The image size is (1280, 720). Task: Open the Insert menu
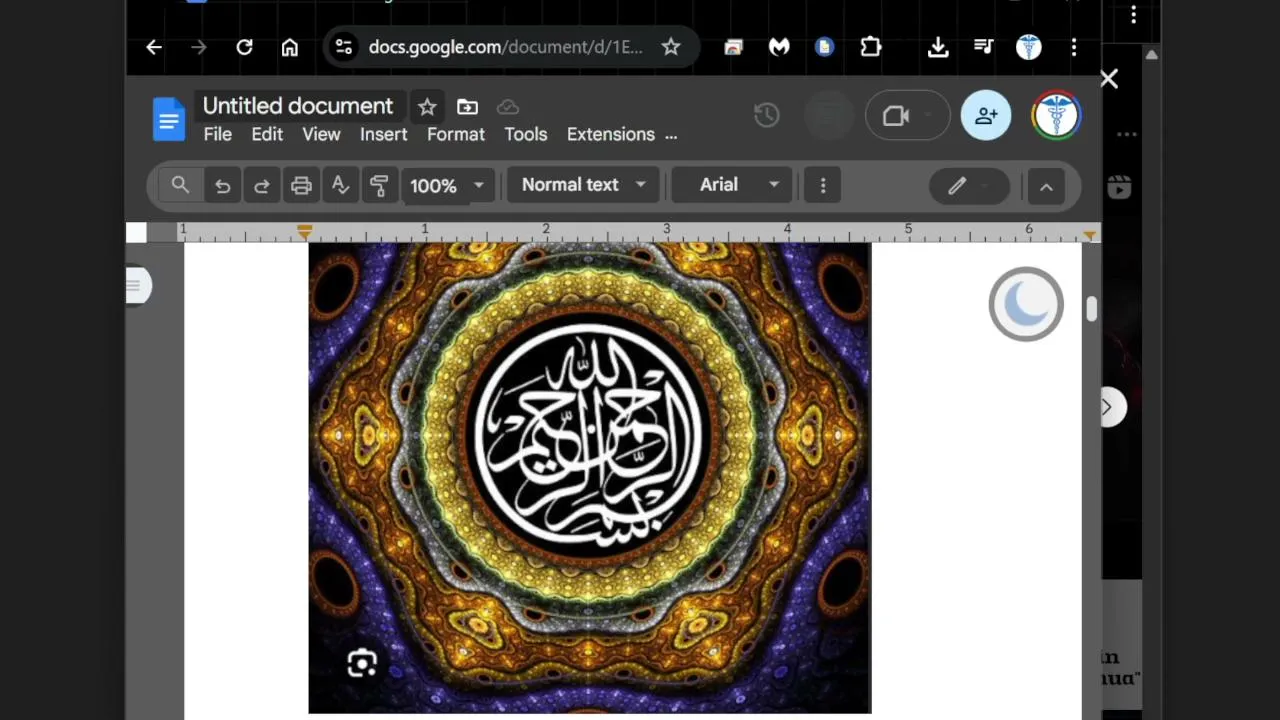[x=384, y=134]
